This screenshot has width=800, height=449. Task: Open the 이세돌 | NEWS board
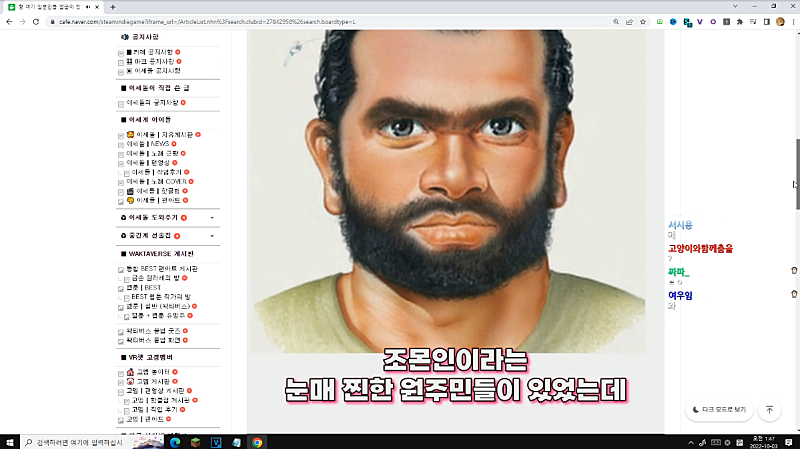pos(147,144)
